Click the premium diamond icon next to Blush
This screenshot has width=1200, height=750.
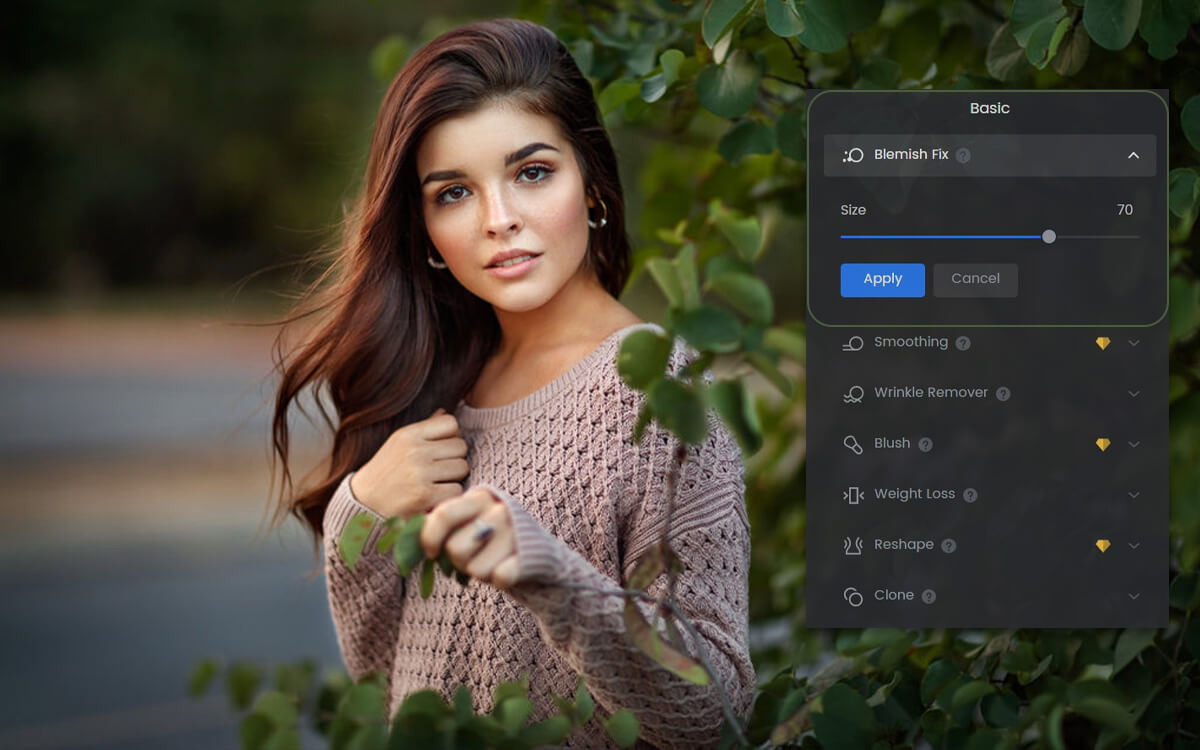point(1104,443)
